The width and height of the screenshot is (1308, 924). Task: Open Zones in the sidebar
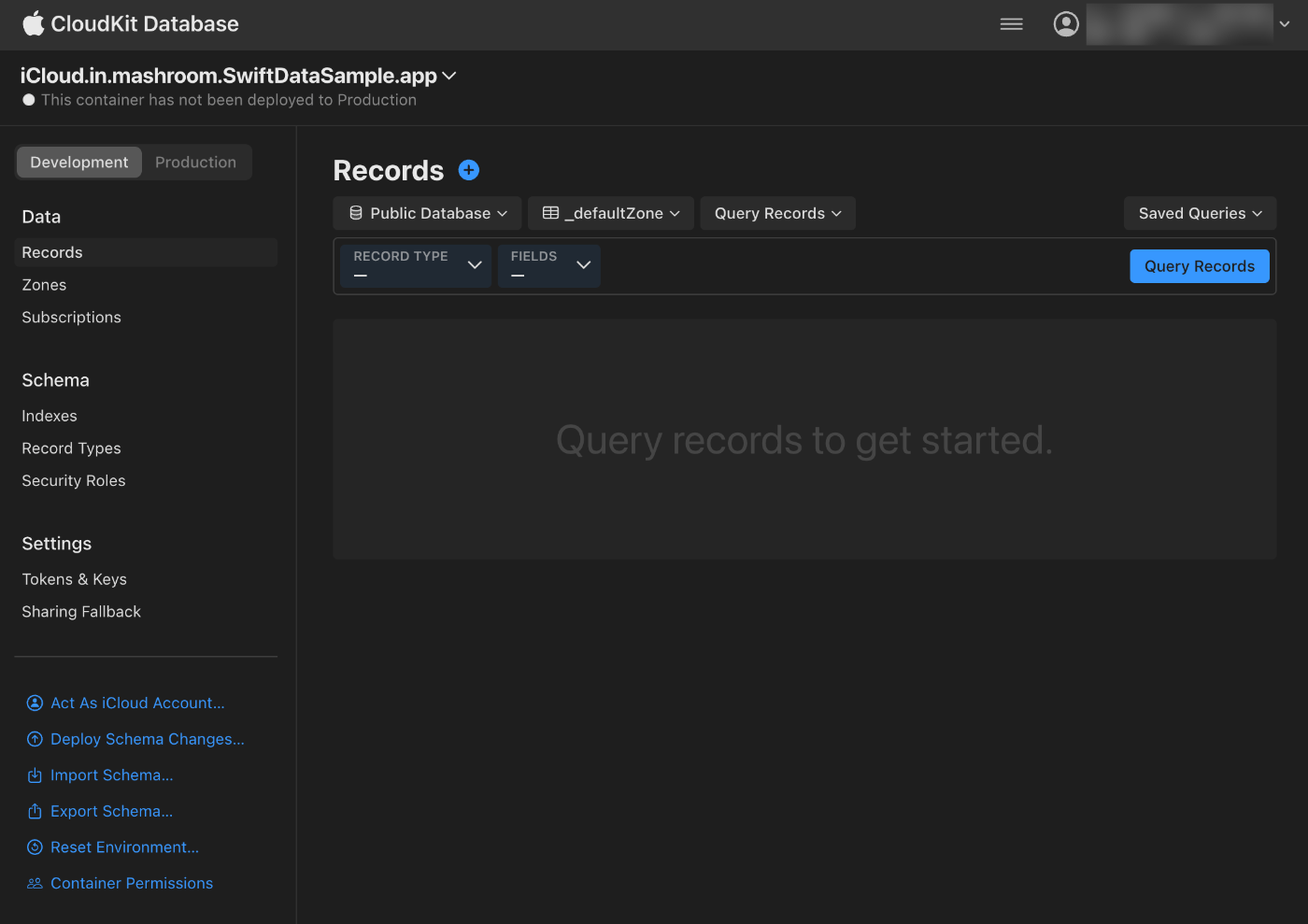click(44, 285)
